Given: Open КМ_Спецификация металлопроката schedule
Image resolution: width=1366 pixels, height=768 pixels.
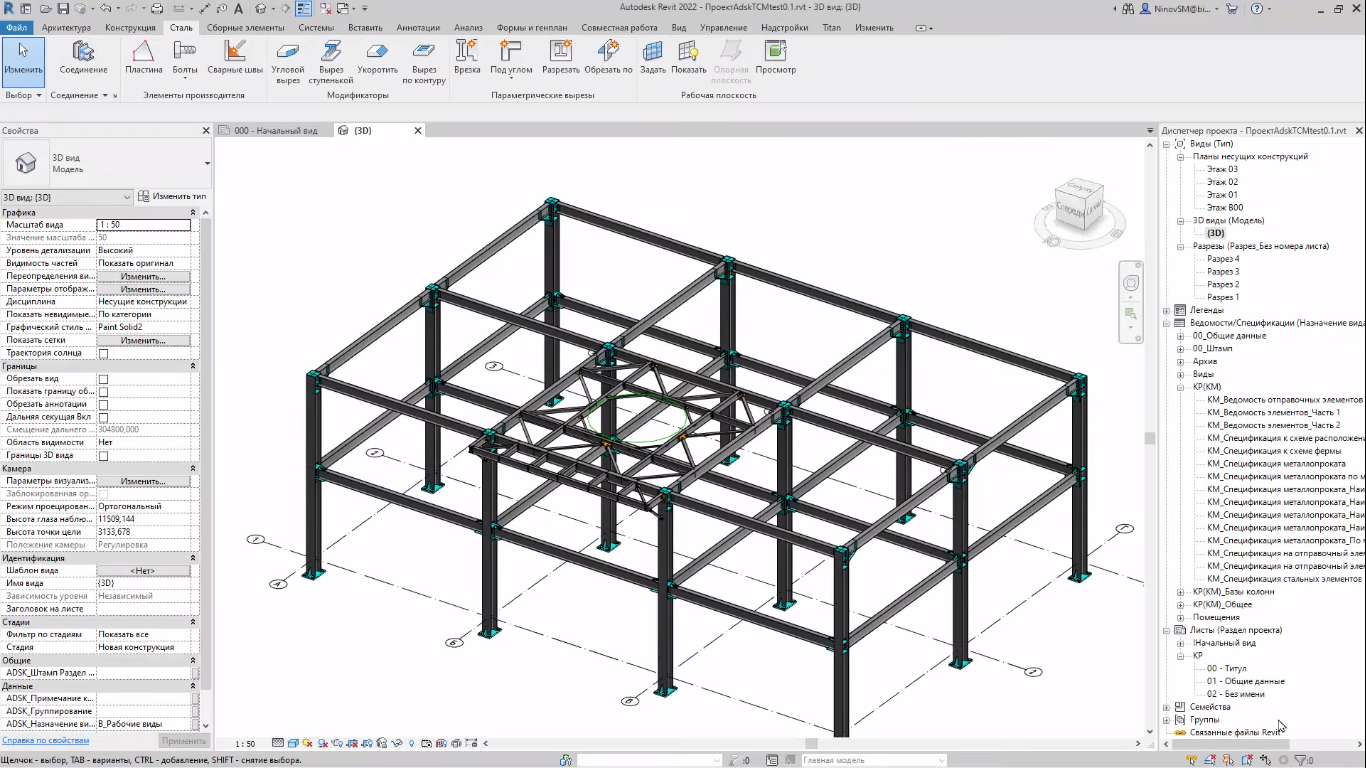Looking at the screenshot, I should point(1276,464).
